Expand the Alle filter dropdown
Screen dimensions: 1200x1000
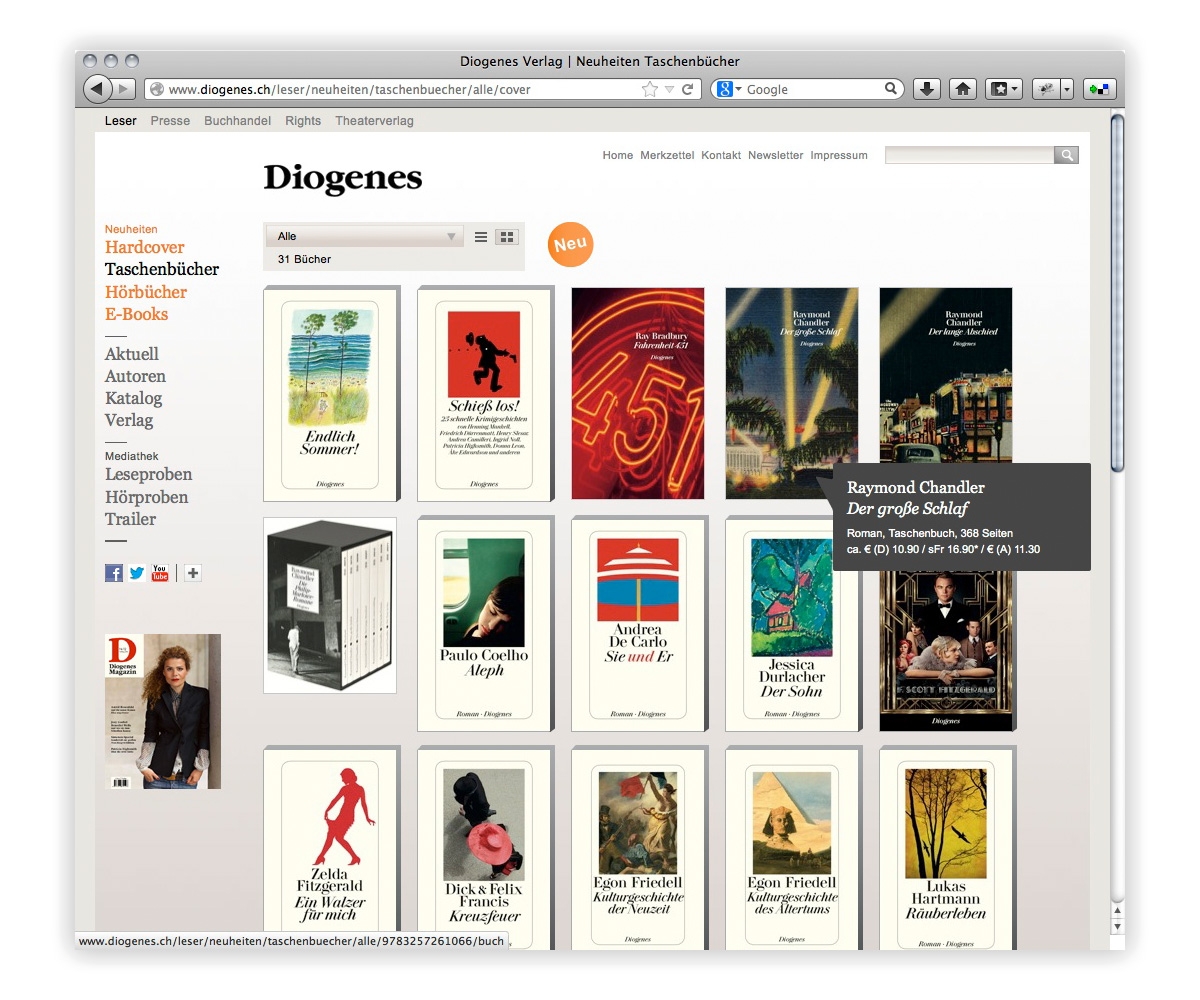pyautogui.click(x=364, y=237)
